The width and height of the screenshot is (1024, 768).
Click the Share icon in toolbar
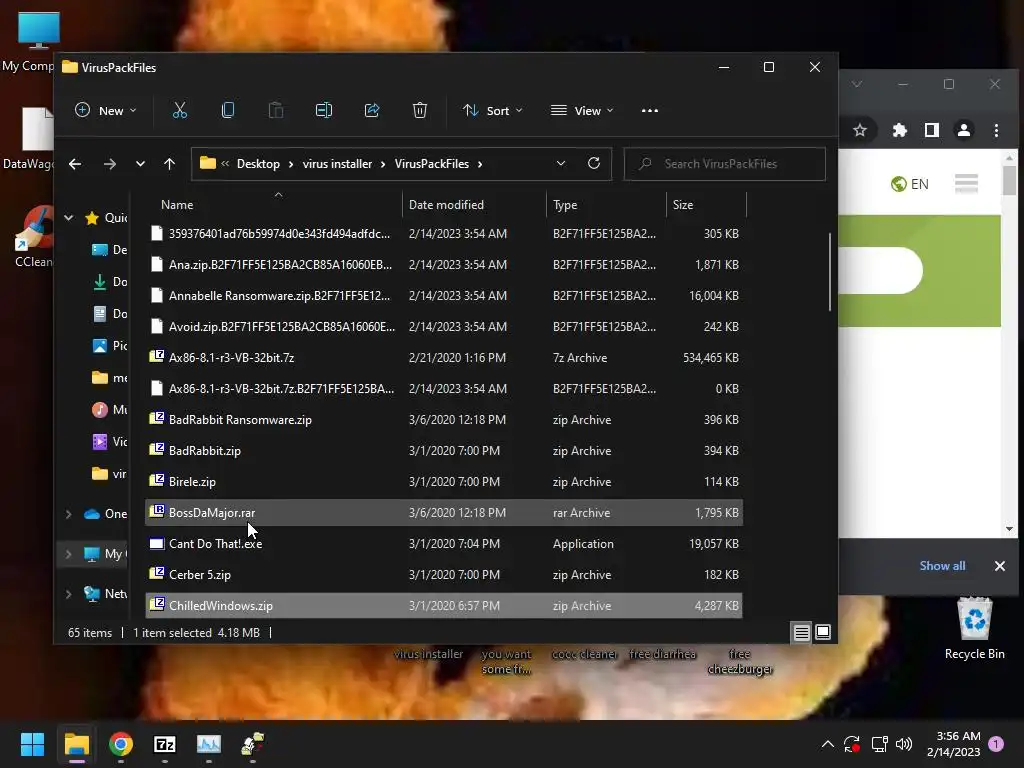pos(372,110)
